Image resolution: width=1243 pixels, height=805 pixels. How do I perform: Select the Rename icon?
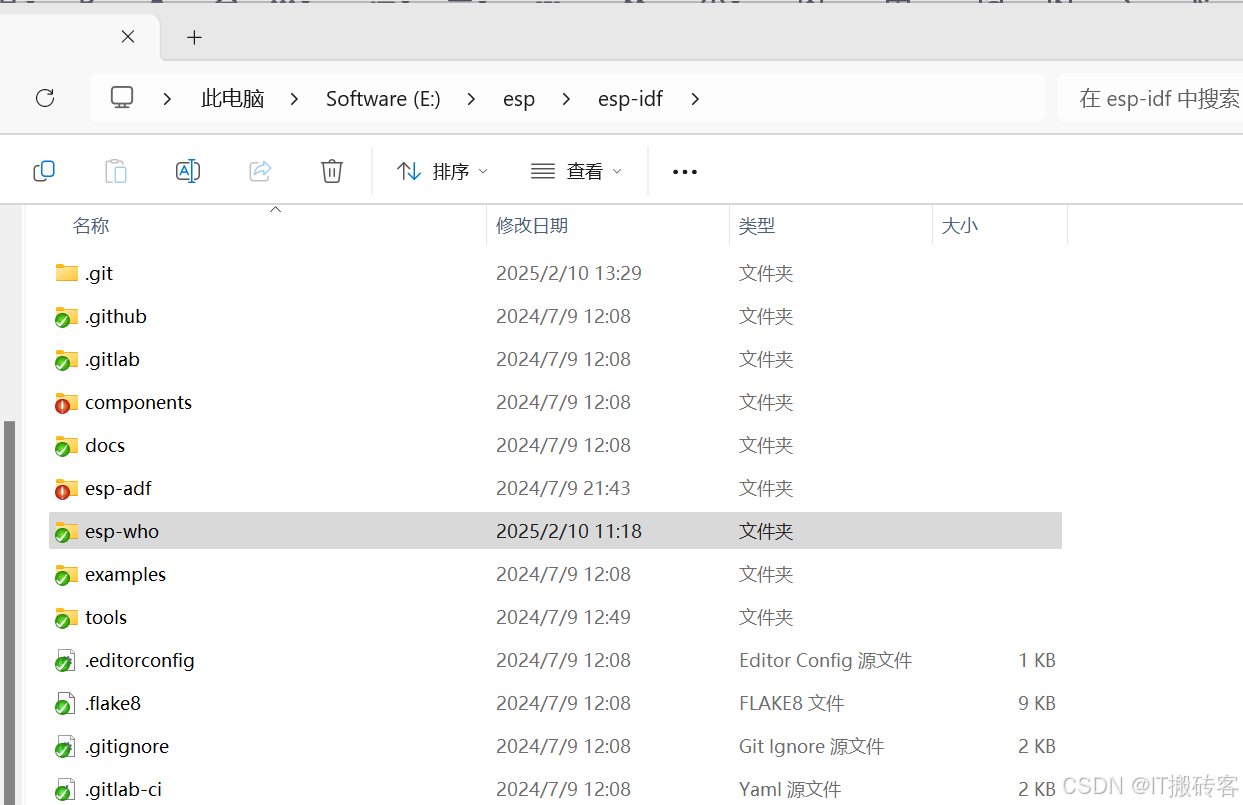(x=188, y=170)
